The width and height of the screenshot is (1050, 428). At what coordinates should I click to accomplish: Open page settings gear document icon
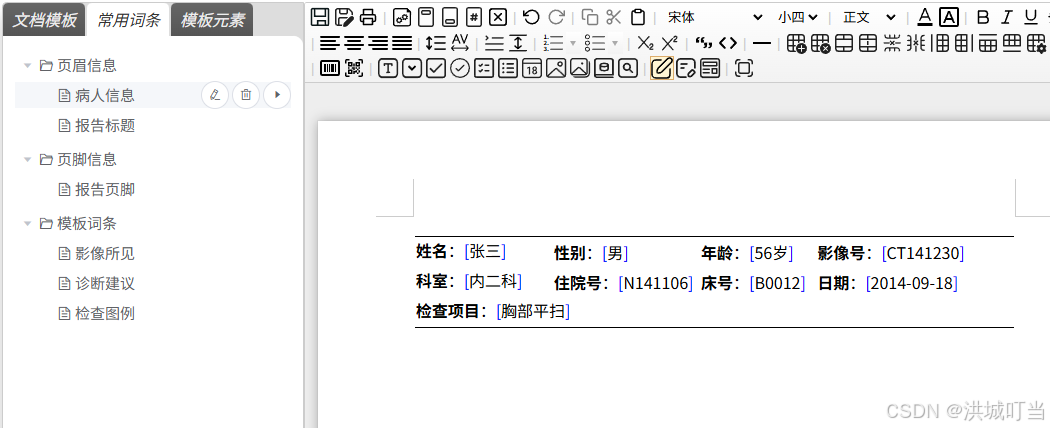pos(402,17)
